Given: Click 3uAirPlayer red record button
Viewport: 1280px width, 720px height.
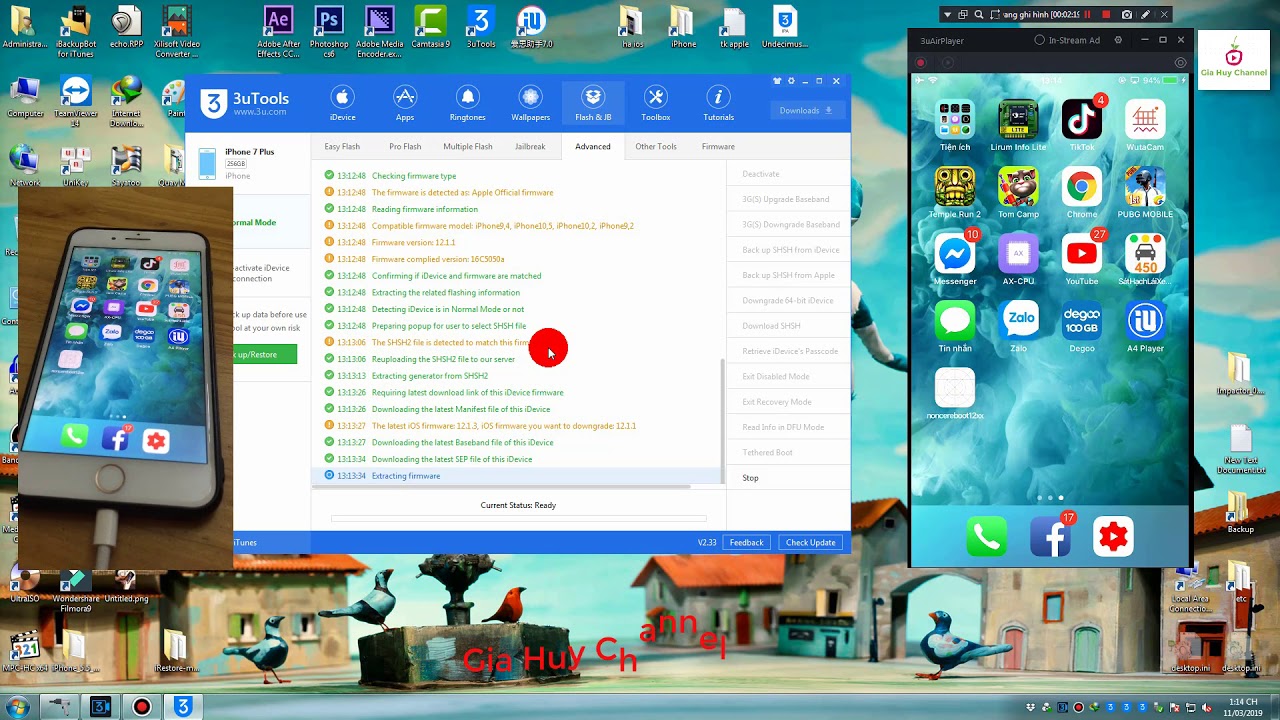Looking at the screenshot, I should tap(921, 63).
